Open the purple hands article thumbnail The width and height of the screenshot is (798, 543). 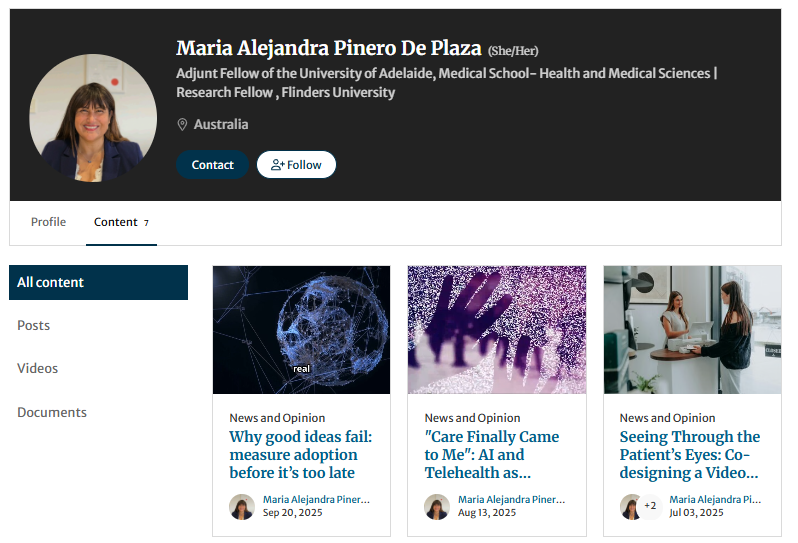496,329
